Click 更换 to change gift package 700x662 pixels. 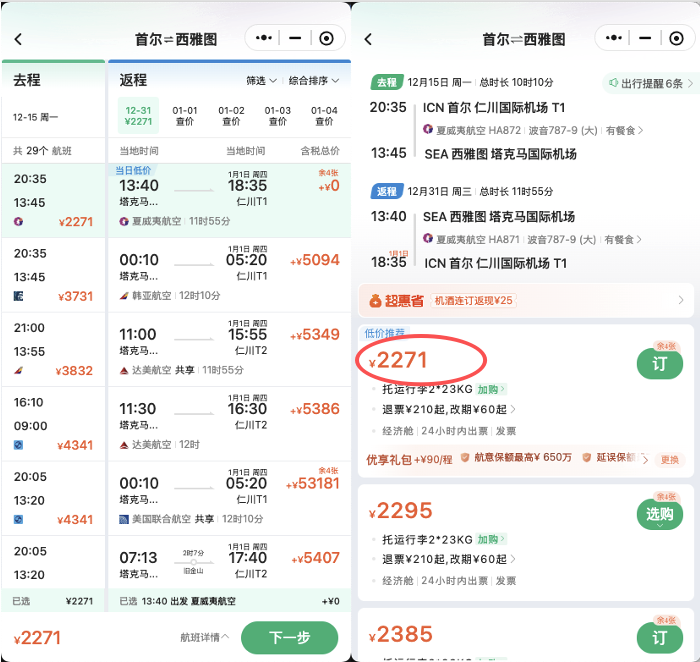670,460
